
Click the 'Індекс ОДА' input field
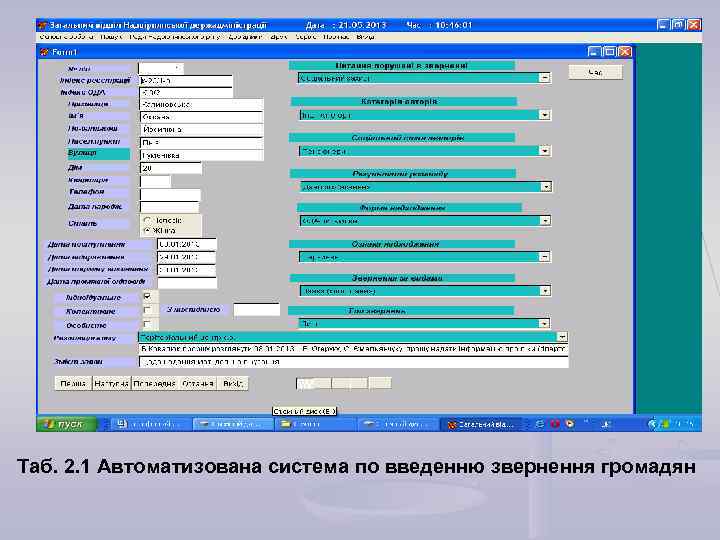[x=186, y=92]
